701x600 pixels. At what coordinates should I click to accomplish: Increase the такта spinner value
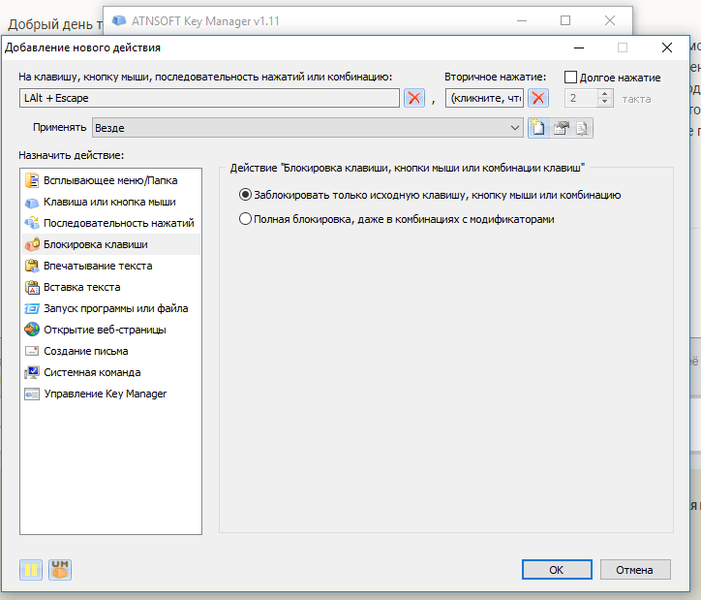604,93
